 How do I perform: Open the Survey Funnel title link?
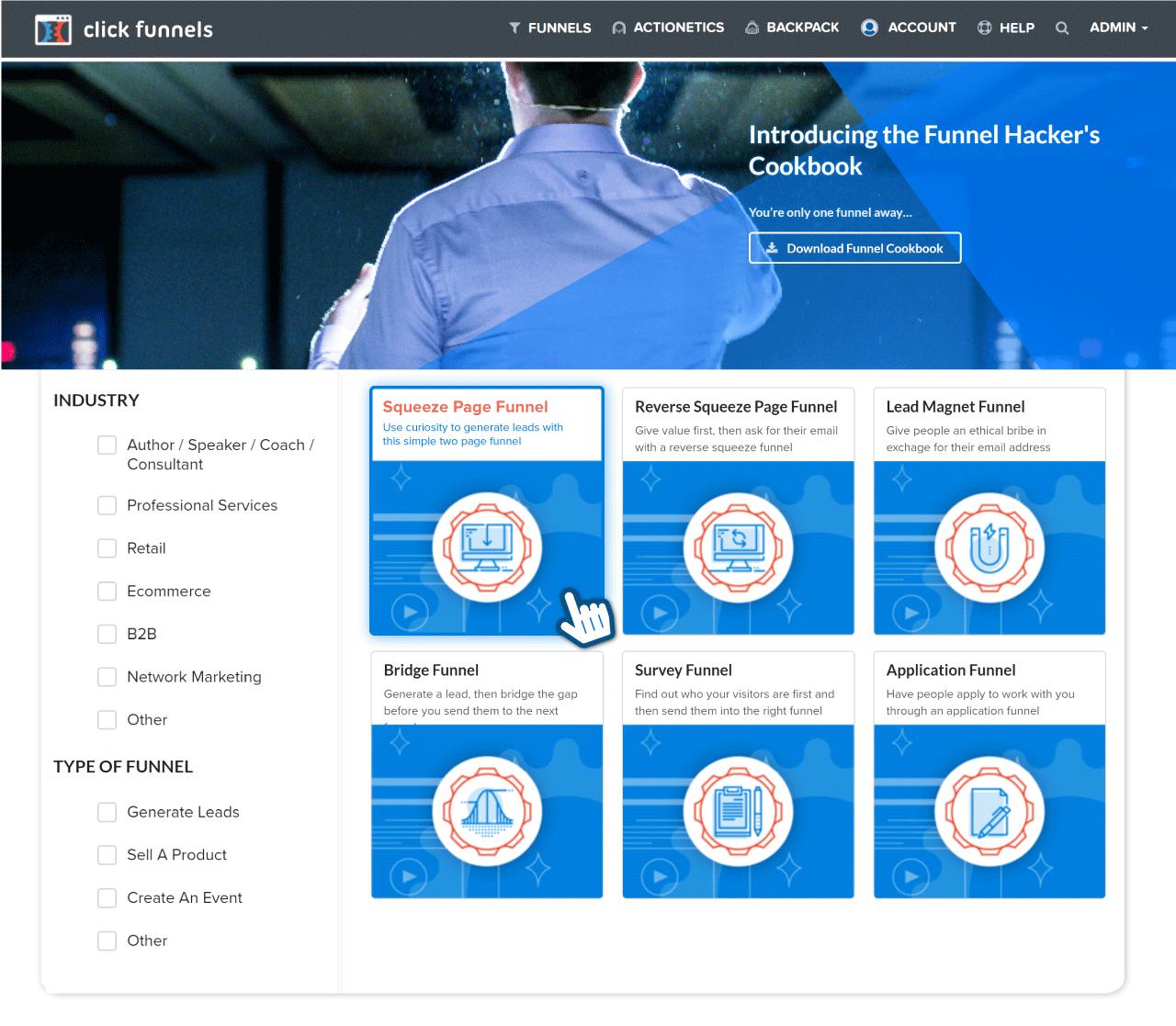[683, 671]
